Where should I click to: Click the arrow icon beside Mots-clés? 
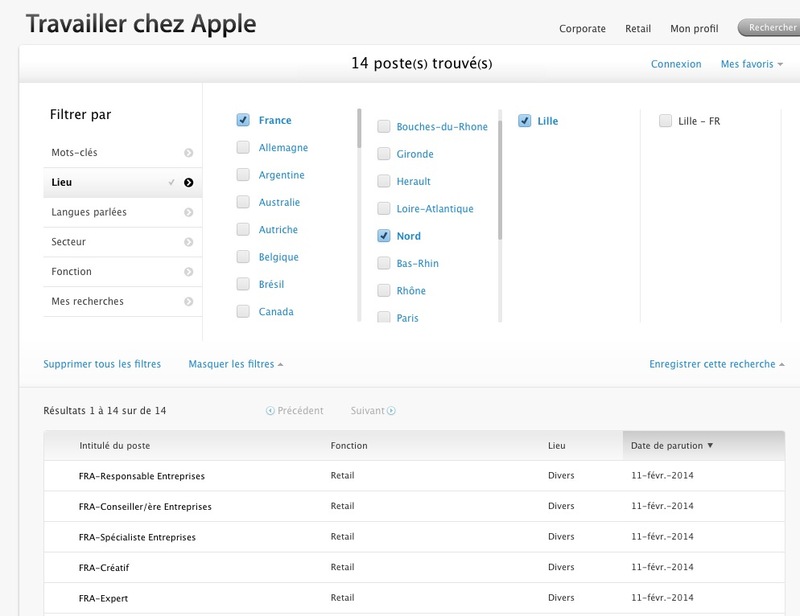[x=189, y=153]
